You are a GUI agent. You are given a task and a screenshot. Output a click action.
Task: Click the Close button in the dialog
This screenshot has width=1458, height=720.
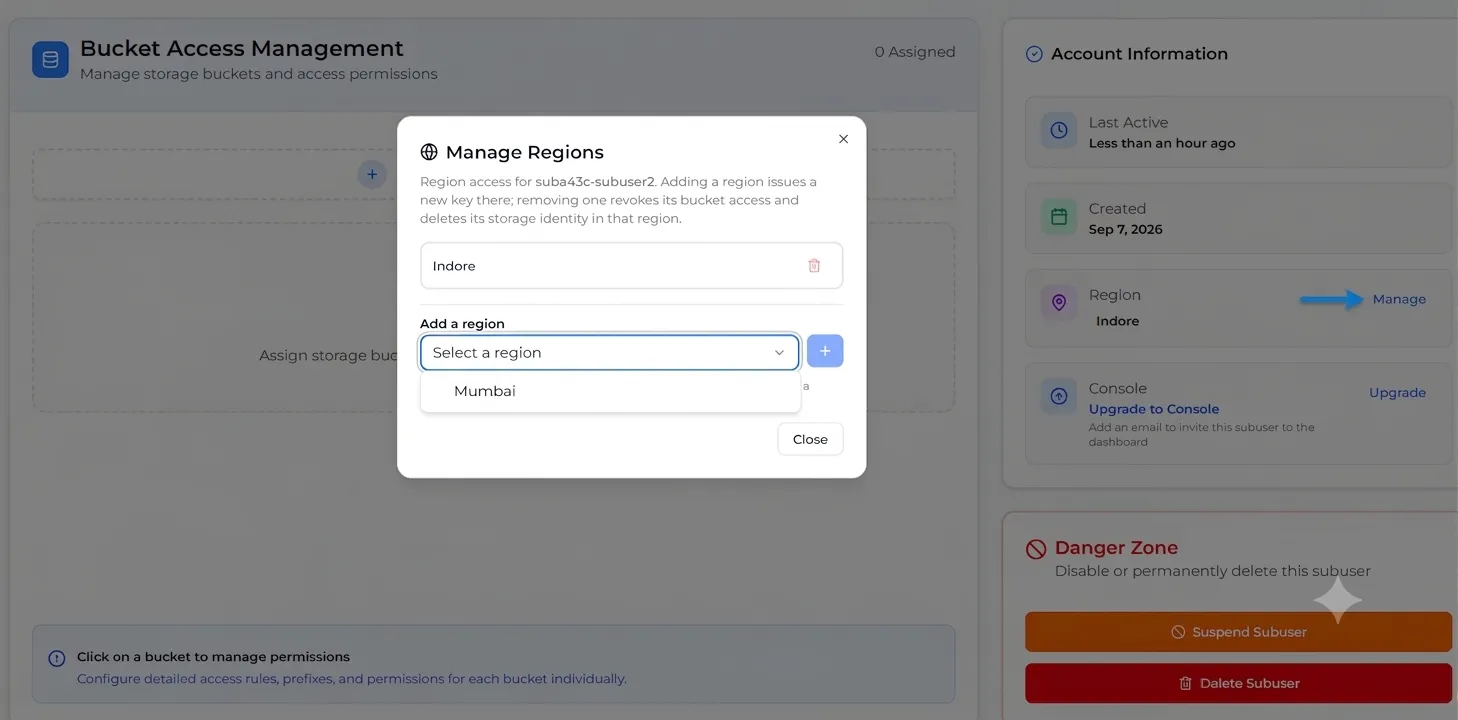pyautogui.click(x=810, y=439)
